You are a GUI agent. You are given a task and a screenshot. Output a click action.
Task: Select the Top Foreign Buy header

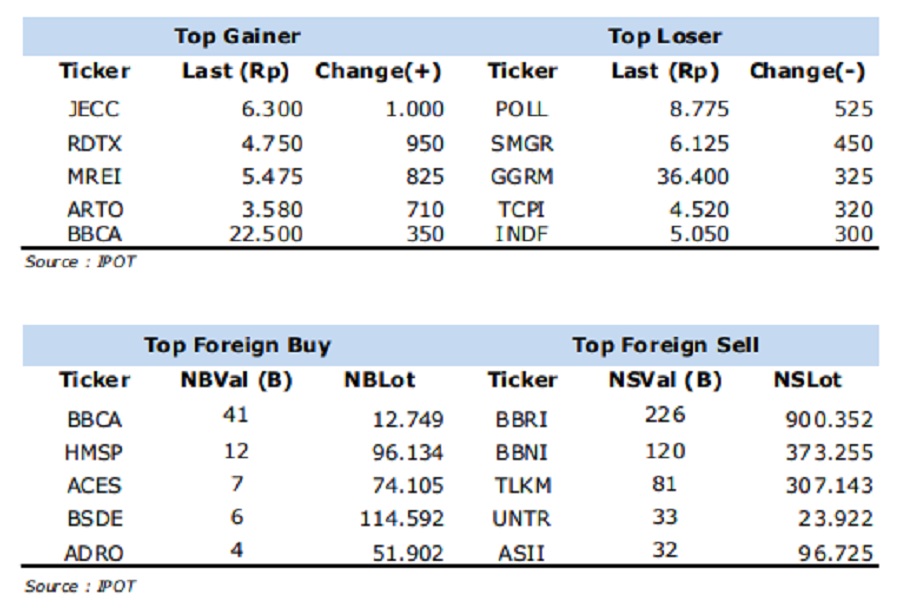coord(237,346)
